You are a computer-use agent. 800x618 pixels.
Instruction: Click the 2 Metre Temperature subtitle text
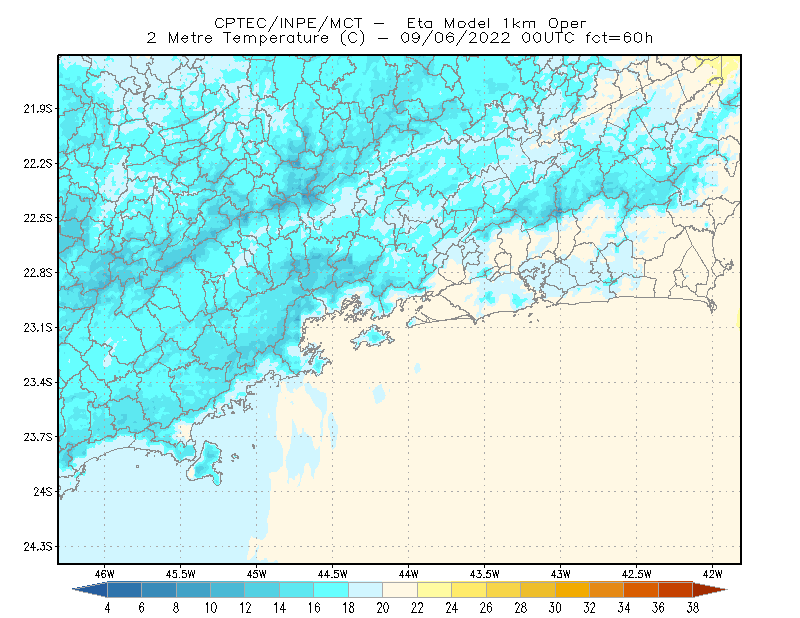click(x=238, y=38)
